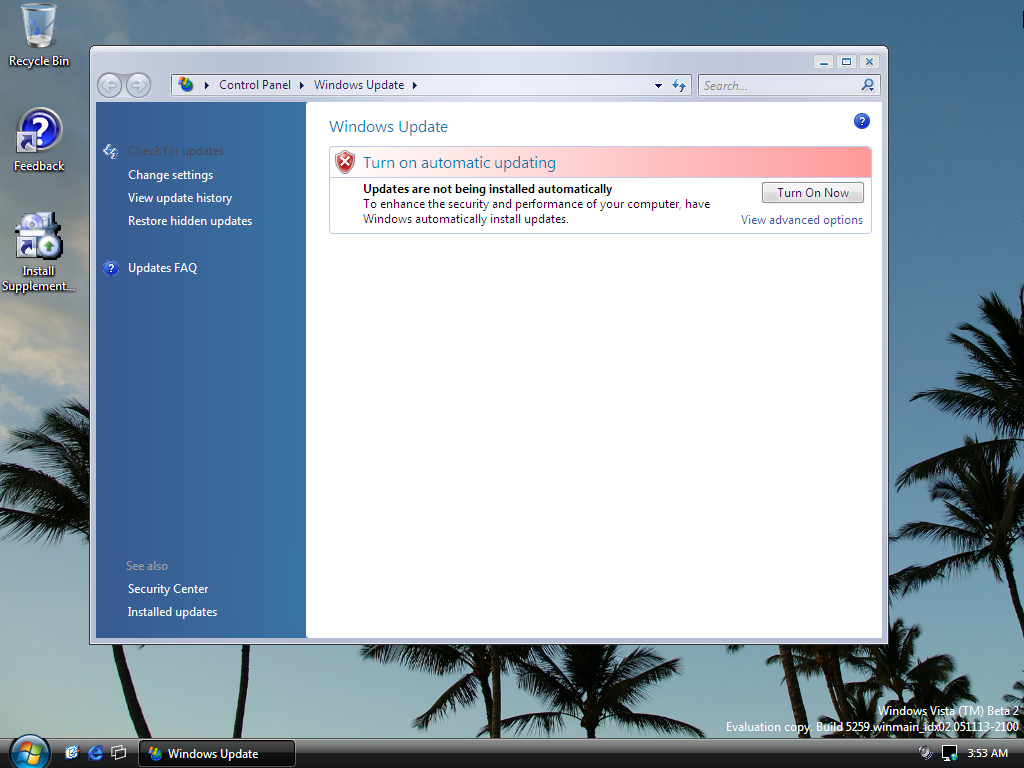Click the refresh icon in address bar
The width and height of the screenshot is (1024, 768).
pyautogui.click(x=679, y=86)
